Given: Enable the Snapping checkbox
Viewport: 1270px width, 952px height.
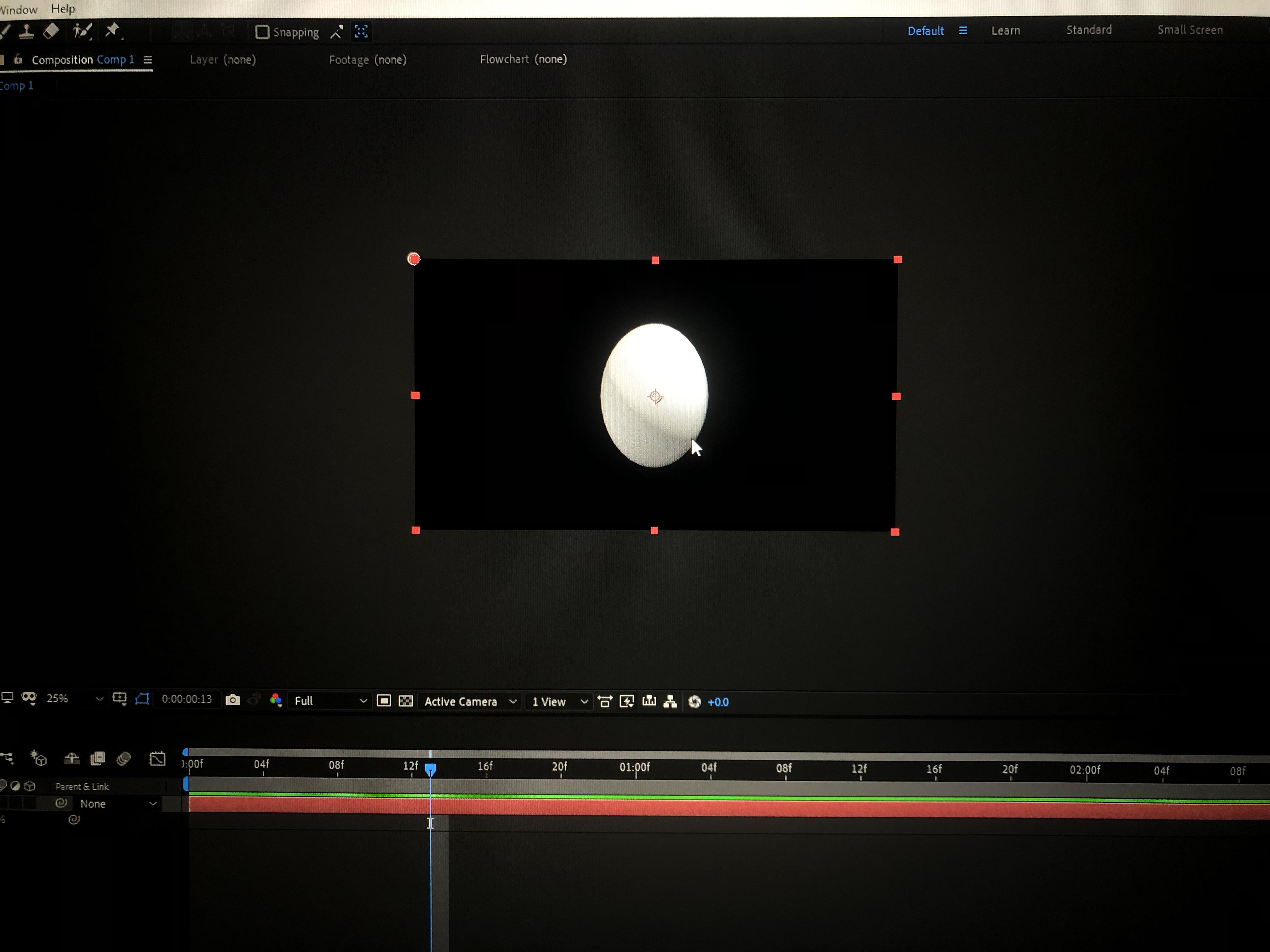Looking at the screenshot, I should point(262,32).
